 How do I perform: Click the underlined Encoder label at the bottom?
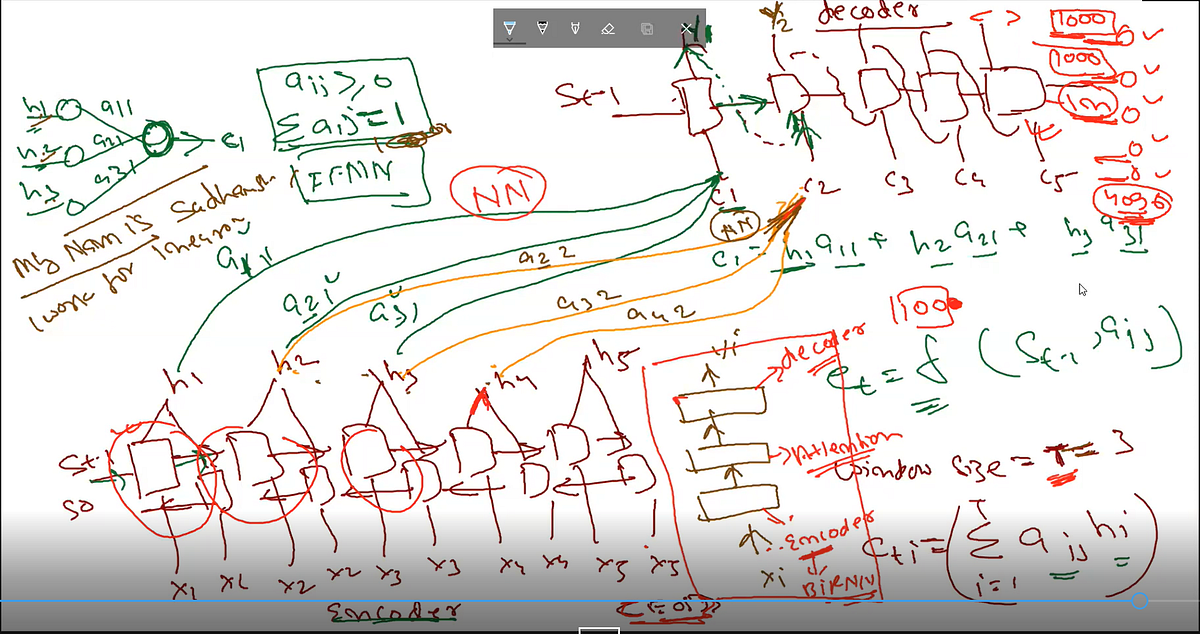point(395,612)
